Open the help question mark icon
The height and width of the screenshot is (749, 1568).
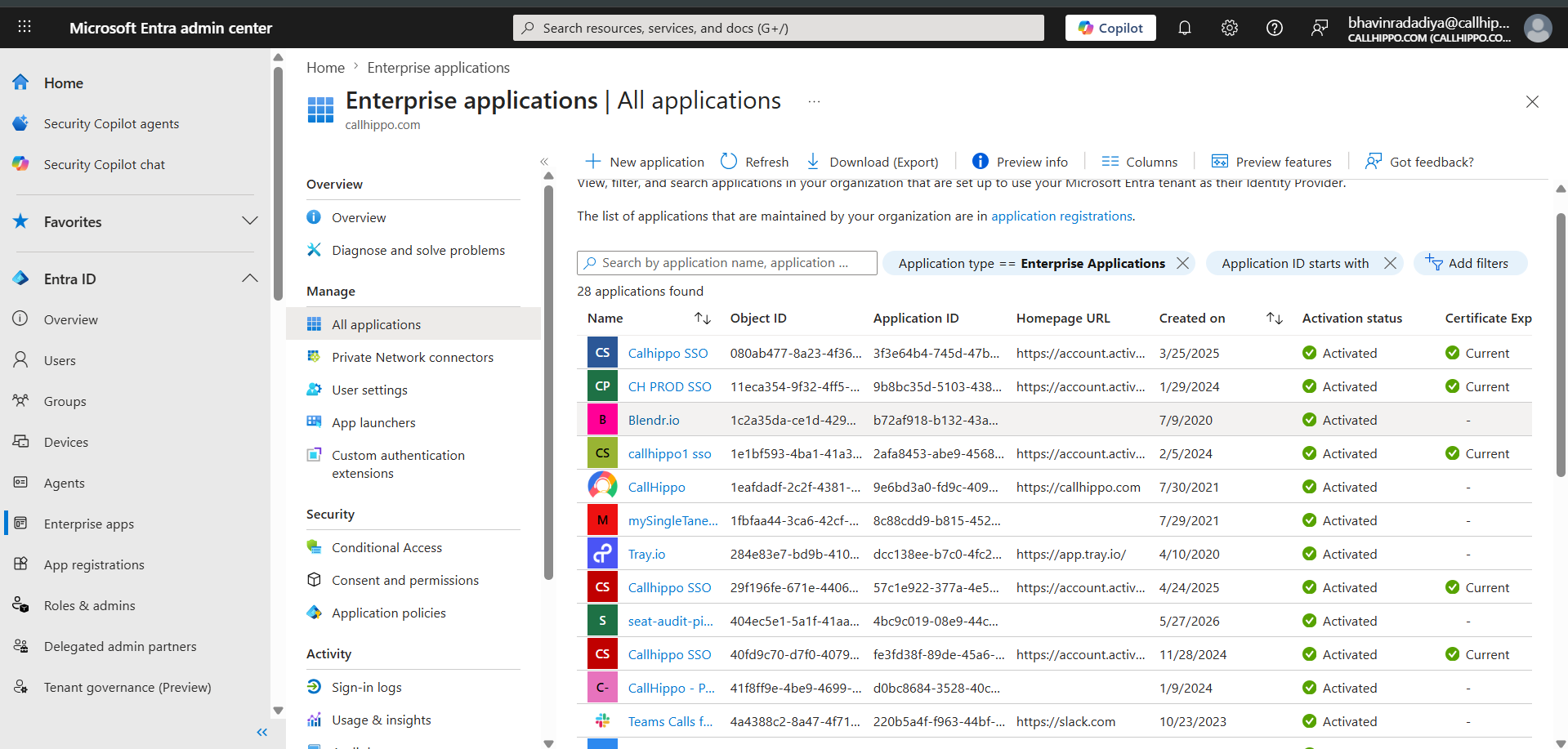click(1274, 28)
